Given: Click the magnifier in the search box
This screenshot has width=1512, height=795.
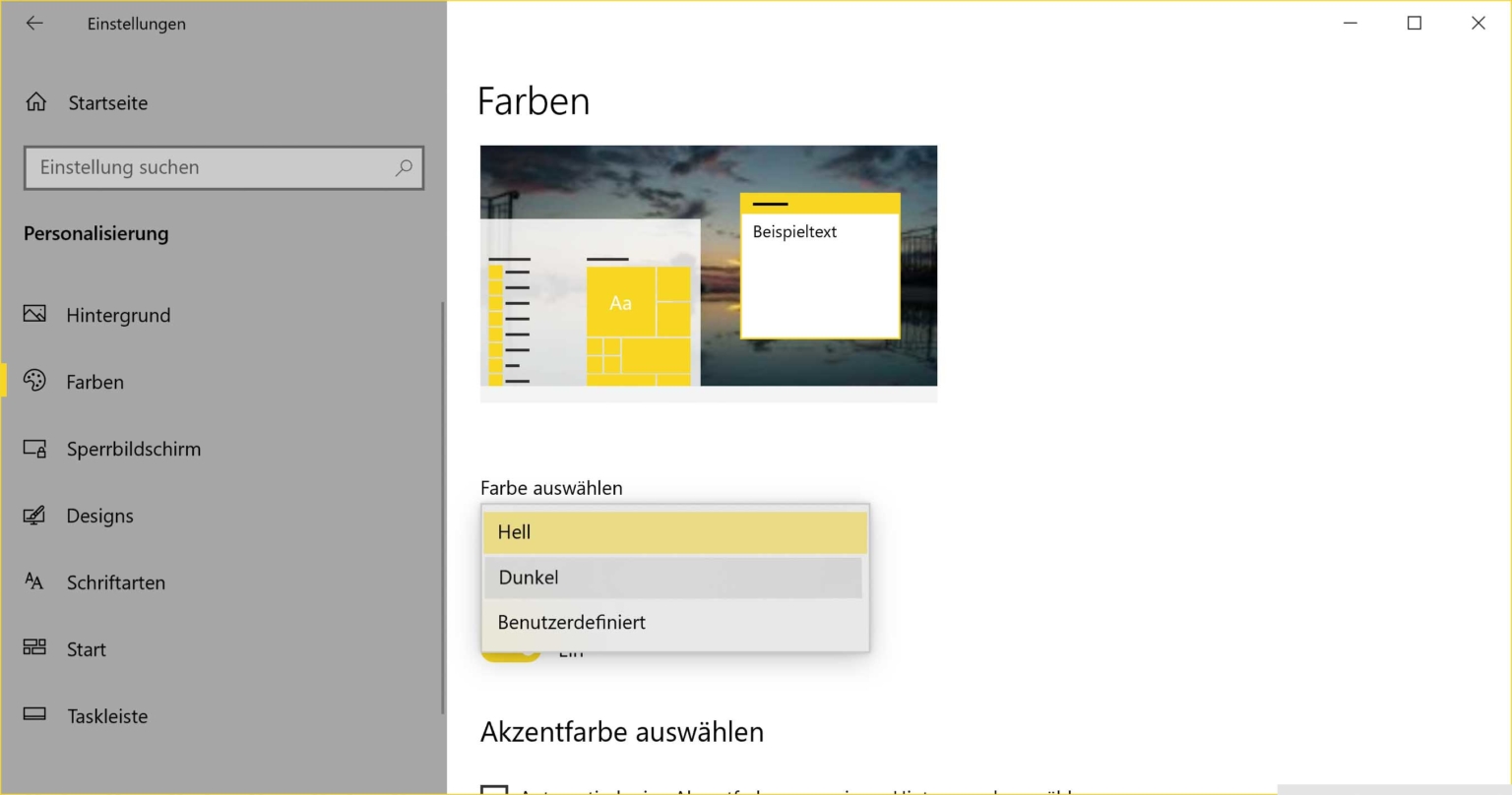Looking at the screenshot, I should click(404, 168).
